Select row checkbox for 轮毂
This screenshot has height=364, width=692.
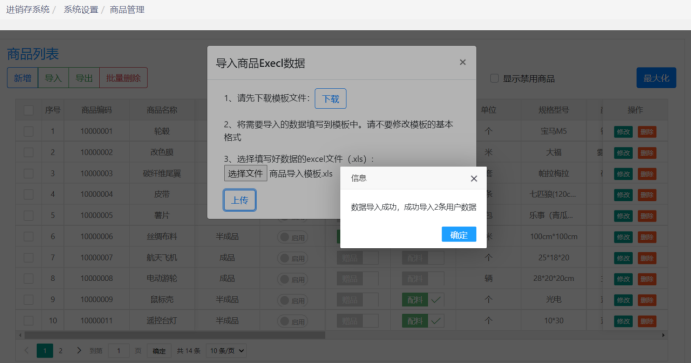click(29, 131)
